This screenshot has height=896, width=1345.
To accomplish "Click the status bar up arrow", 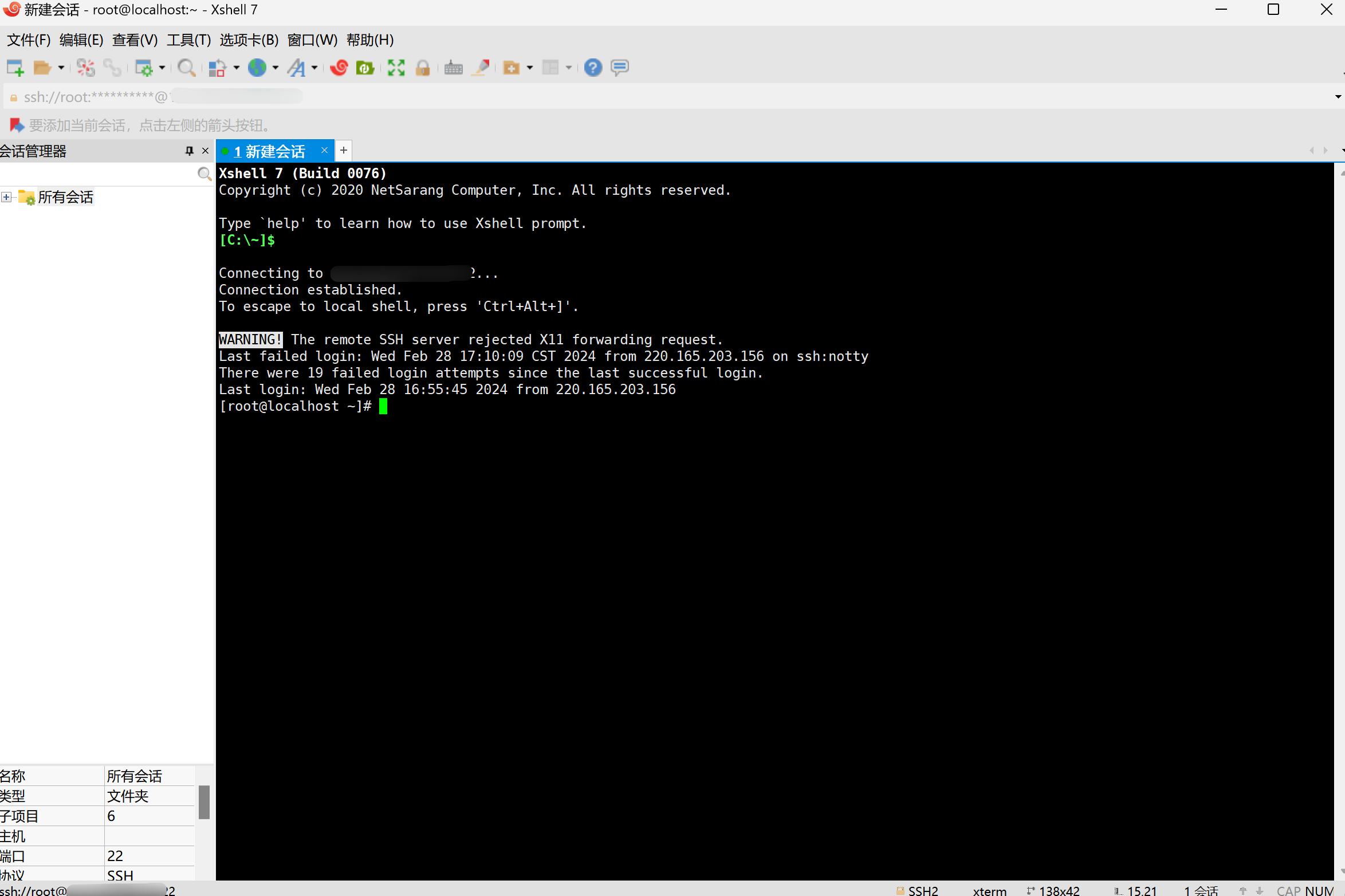I will coord(1243,890).
